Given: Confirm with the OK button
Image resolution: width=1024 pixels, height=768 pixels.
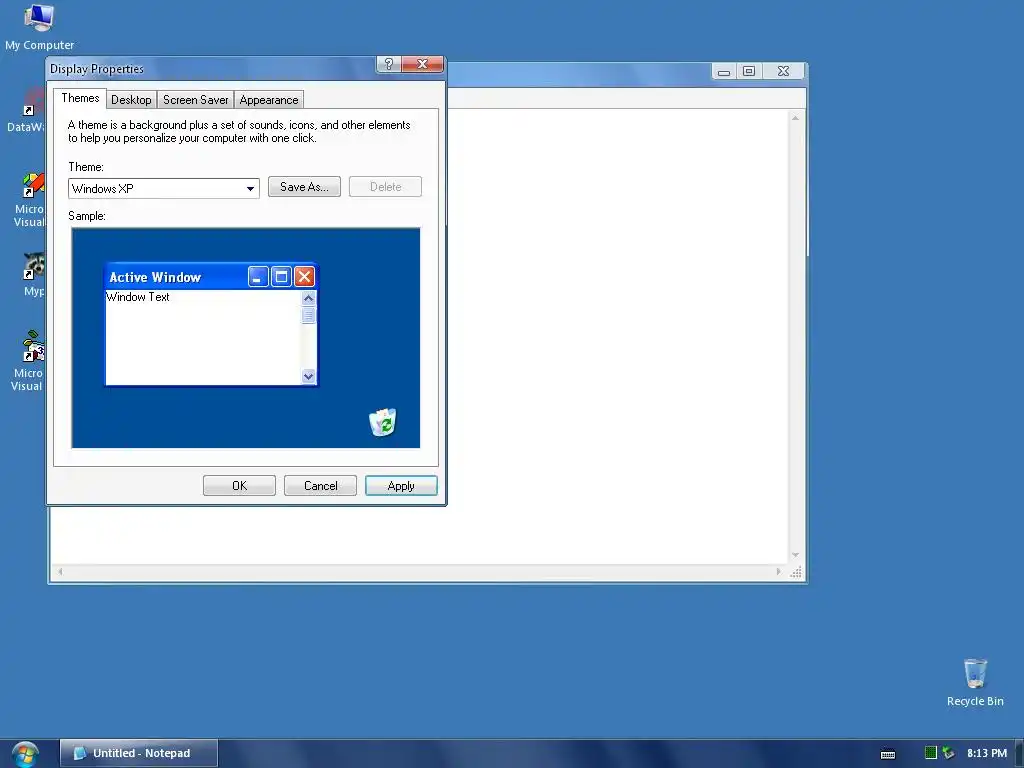Looking at the screenshot, I should point(239,486).
